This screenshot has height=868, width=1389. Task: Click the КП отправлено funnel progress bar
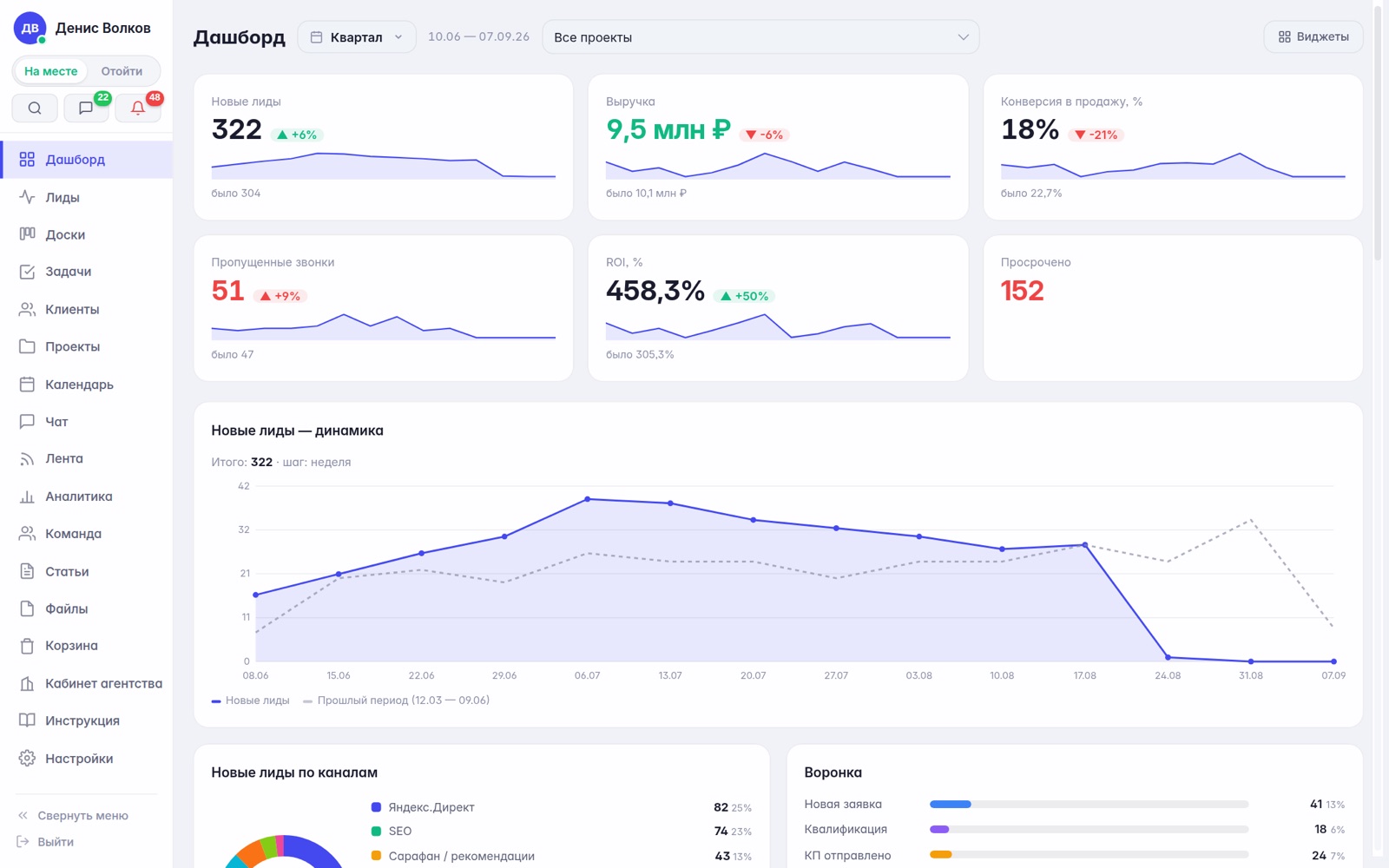(1089, 854)
